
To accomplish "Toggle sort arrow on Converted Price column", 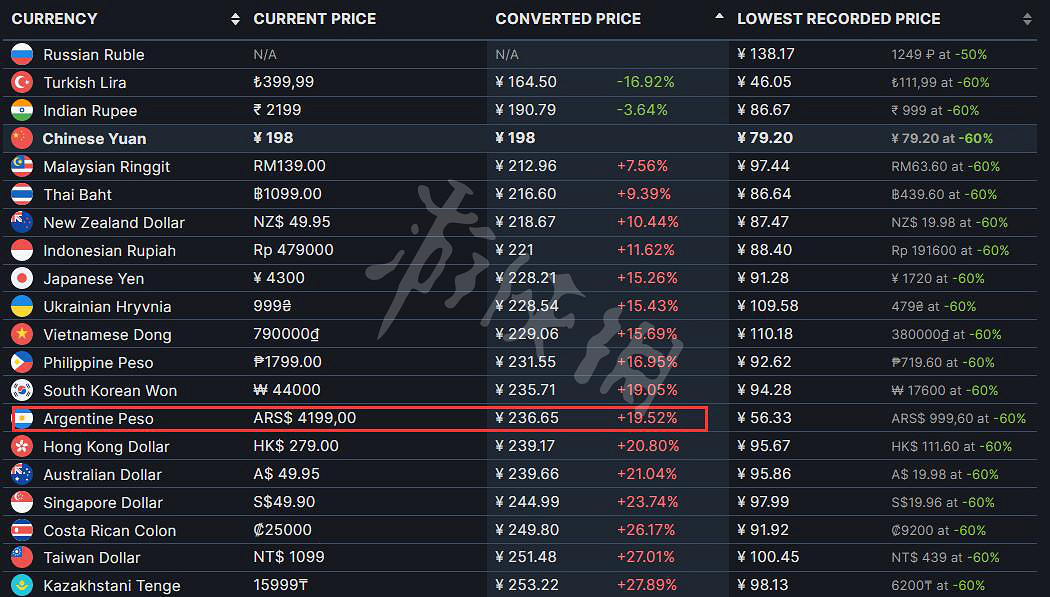I will (x=719, y=17).
